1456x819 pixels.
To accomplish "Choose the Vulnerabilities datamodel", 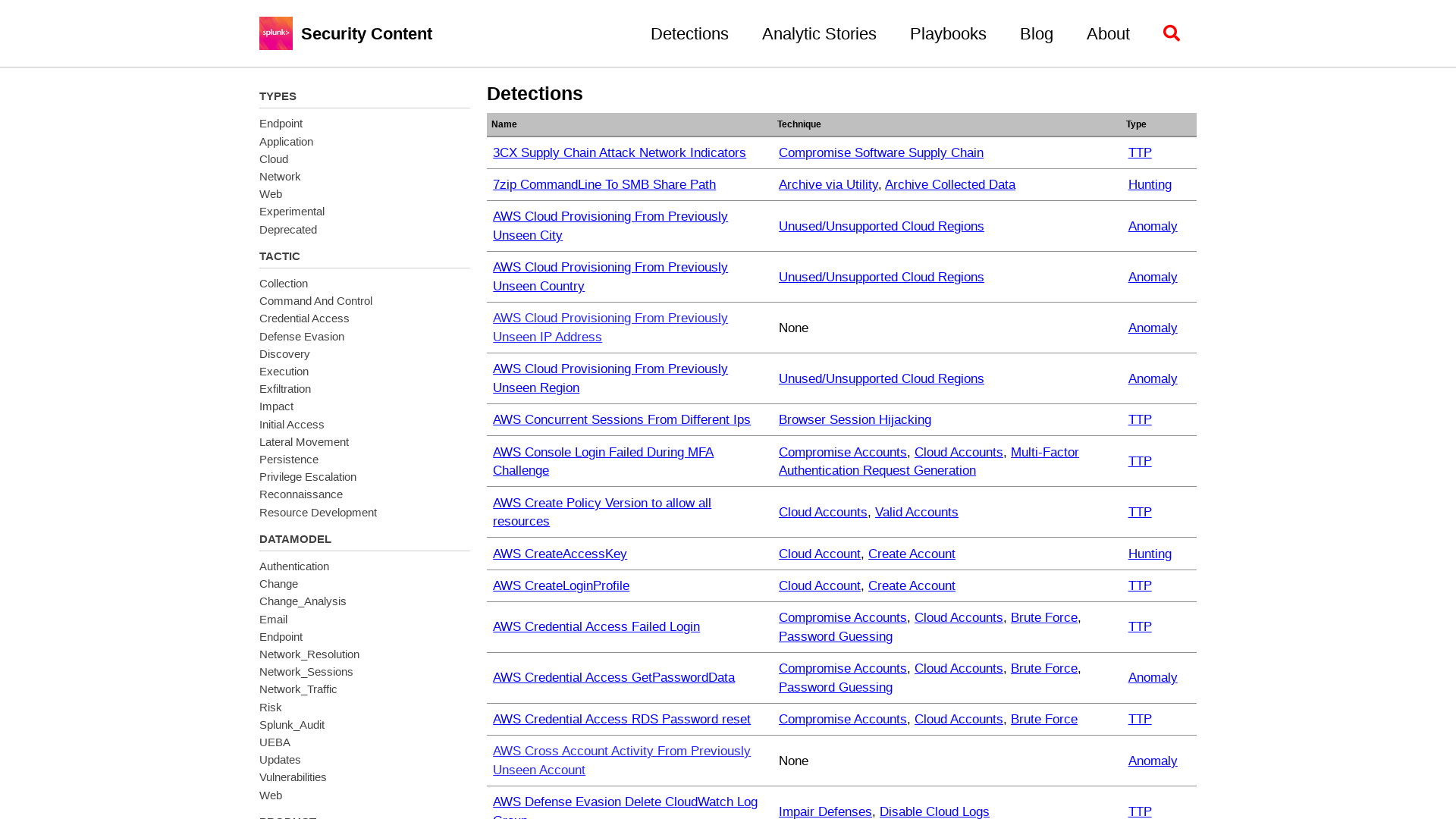I will click(x=293, y=777).
